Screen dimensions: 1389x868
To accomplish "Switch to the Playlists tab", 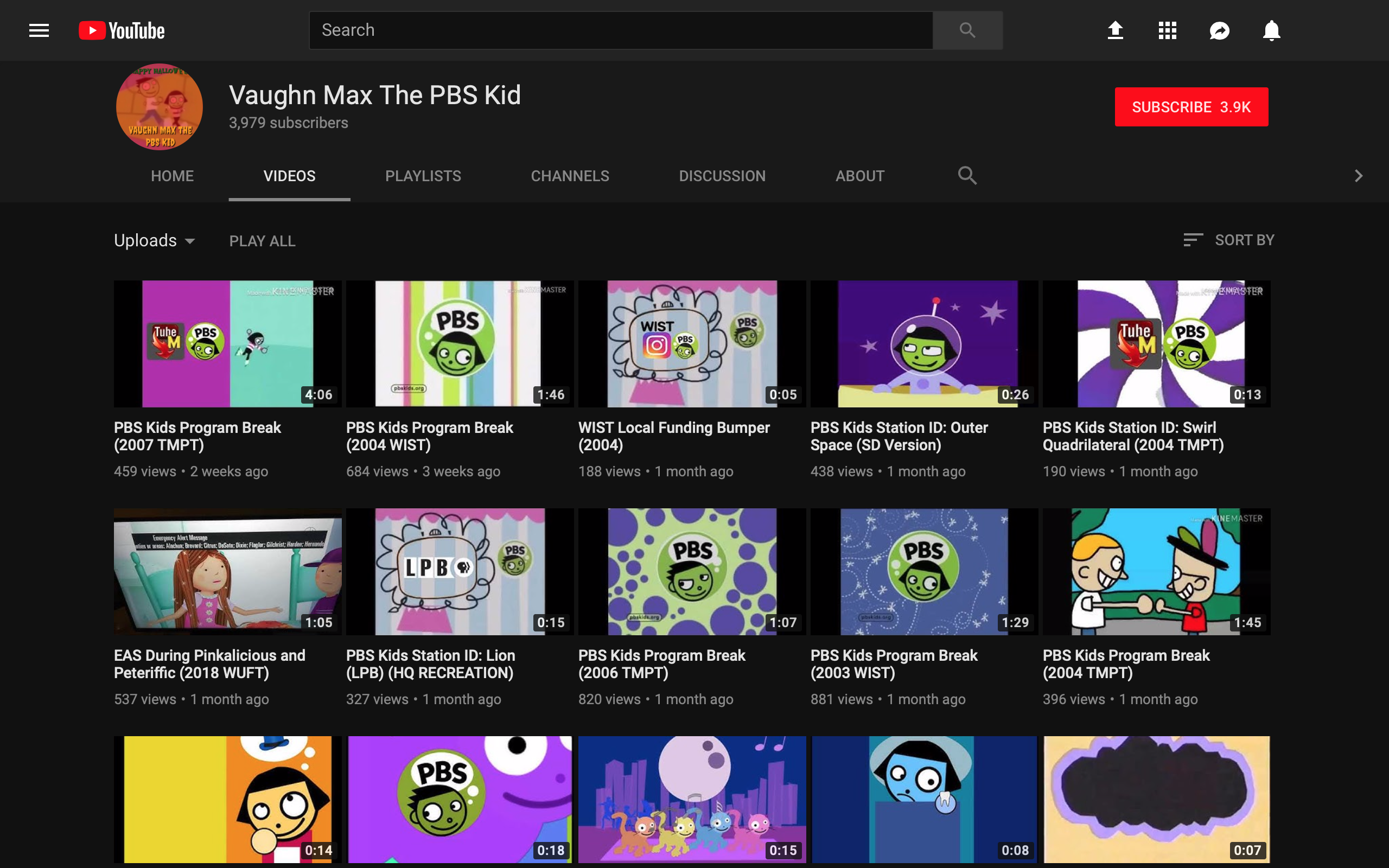I will pyautogui.click(x=423, y=176).
